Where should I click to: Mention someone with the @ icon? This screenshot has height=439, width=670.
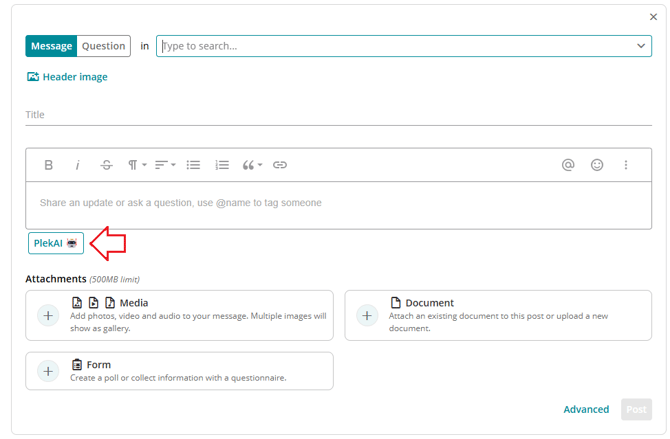pyautogui.click(x=568, y=165)
